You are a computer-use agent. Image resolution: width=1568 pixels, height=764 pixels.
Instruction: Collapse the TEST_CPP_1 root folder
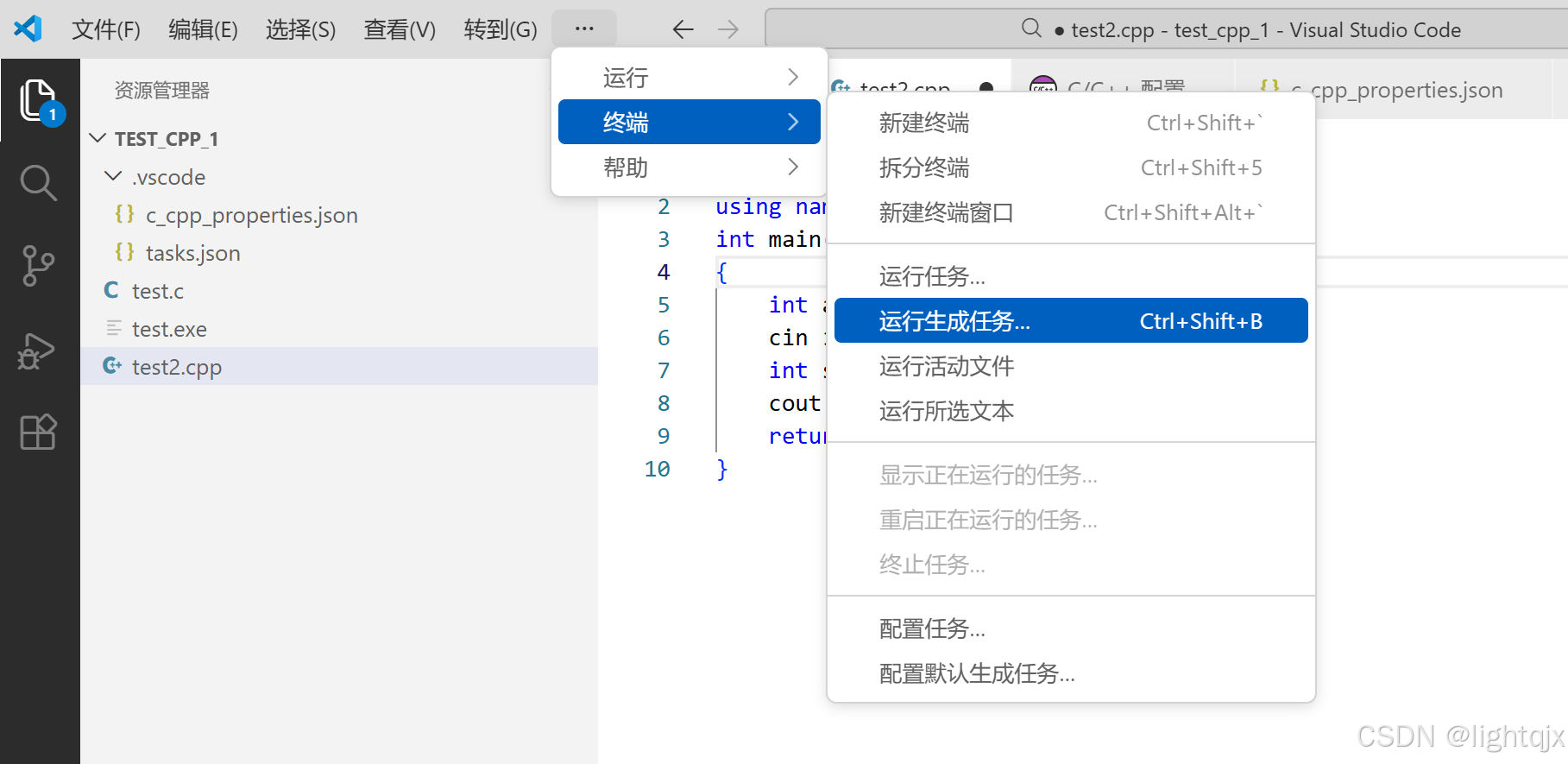click(98, 138)
